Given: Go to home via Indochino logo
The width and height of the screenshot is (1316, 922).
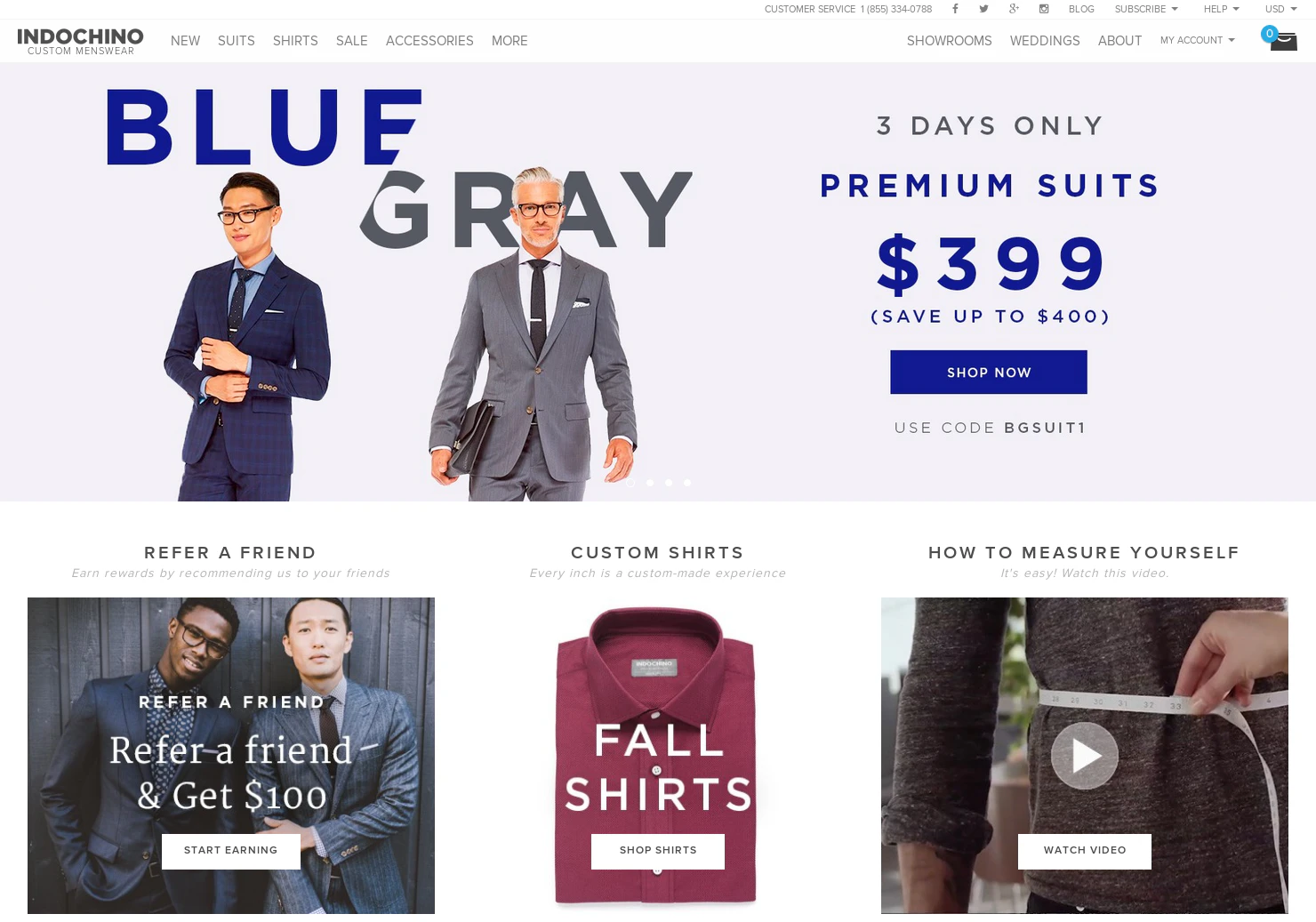Looking at the screenshot, I should click(x=80, y=41).
